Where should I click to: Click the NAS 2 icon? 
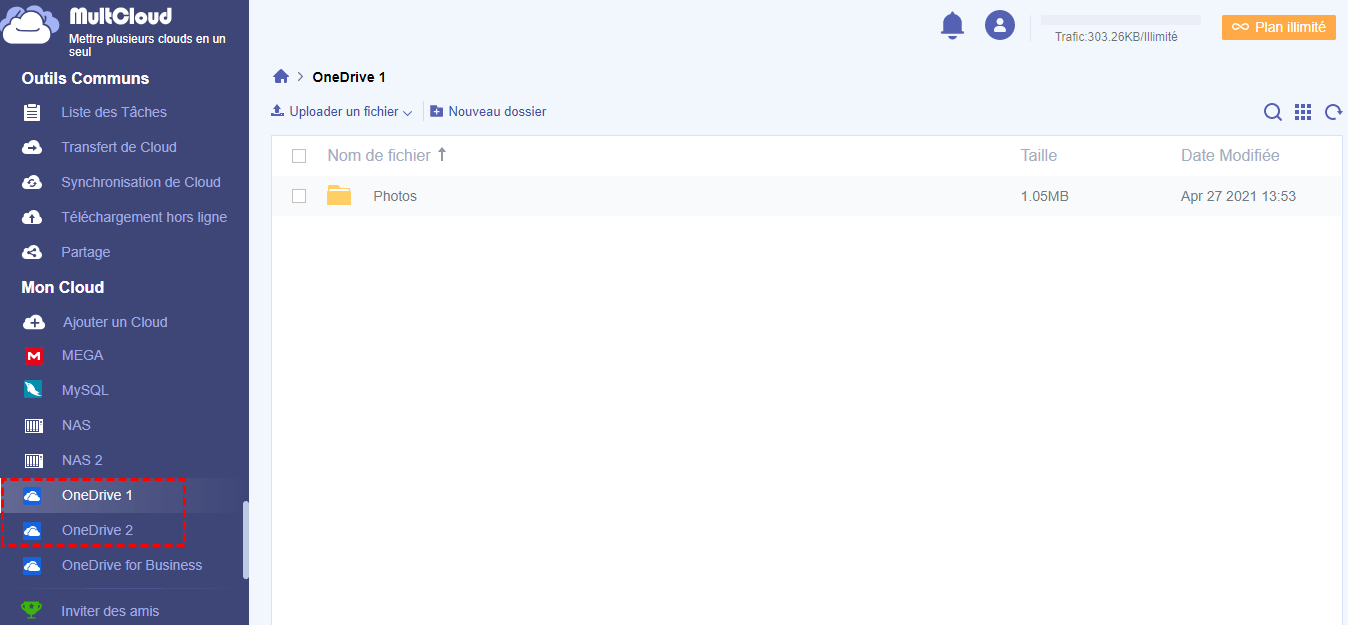(x=34, y=461)
